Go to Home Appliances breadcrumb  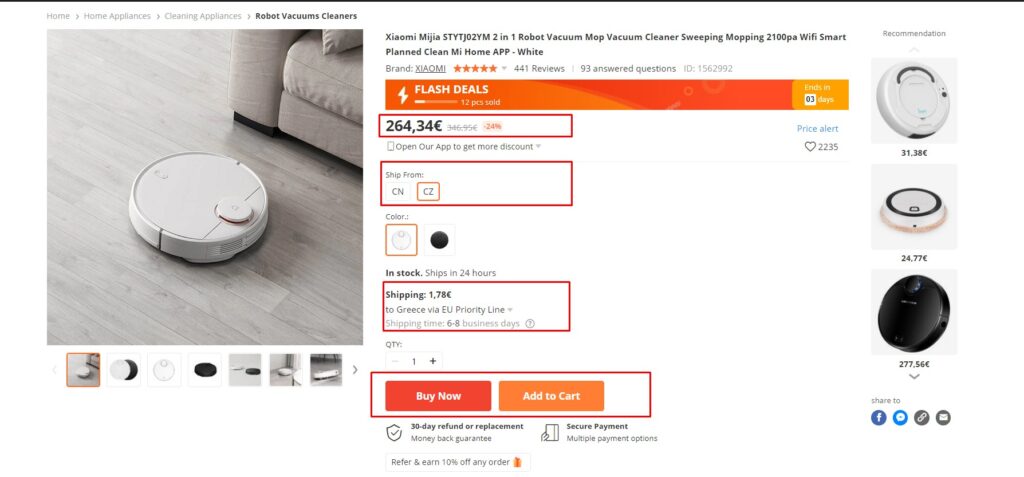click(117, 16)
